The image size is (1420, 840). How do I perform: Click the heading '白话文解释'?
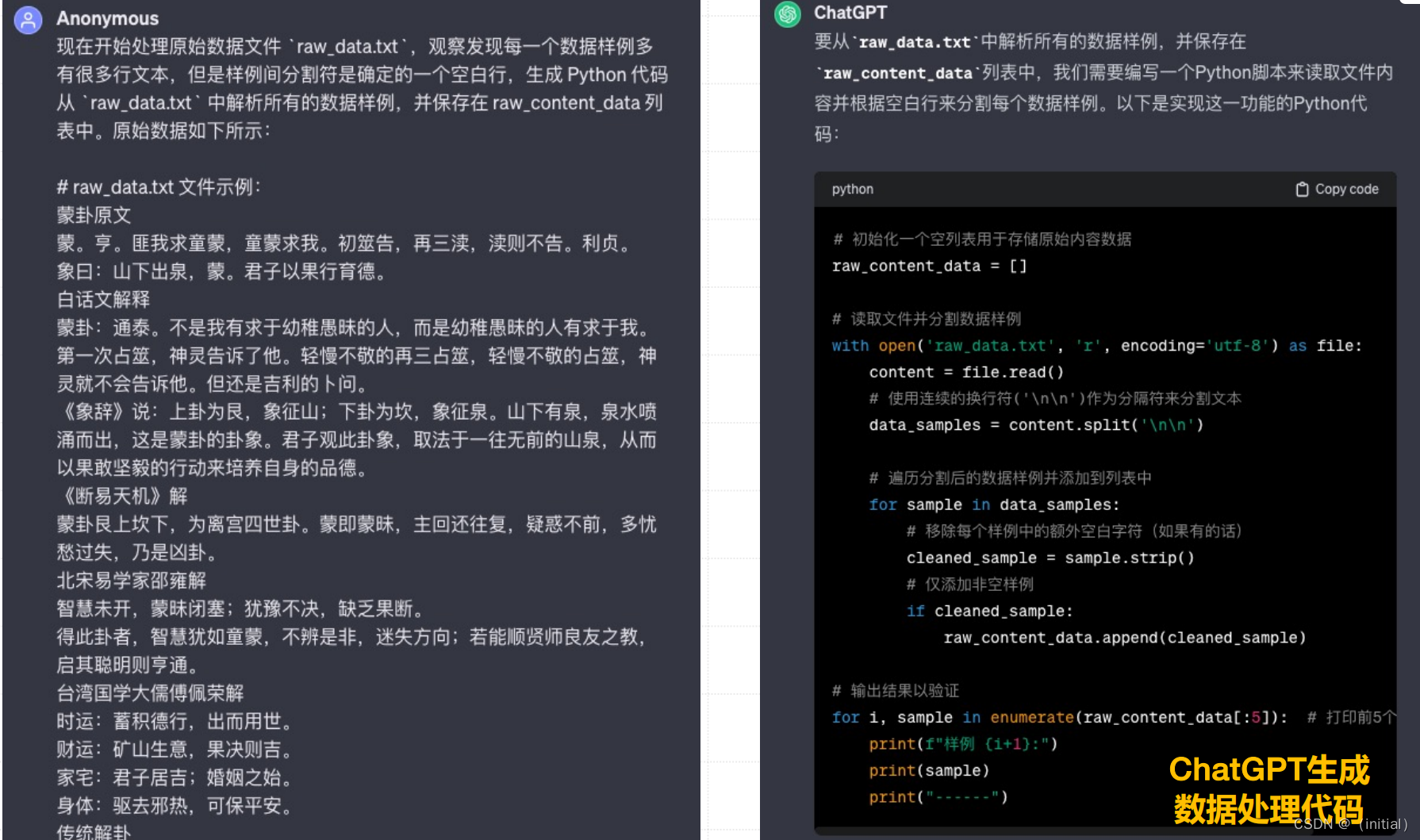(103, 299)
